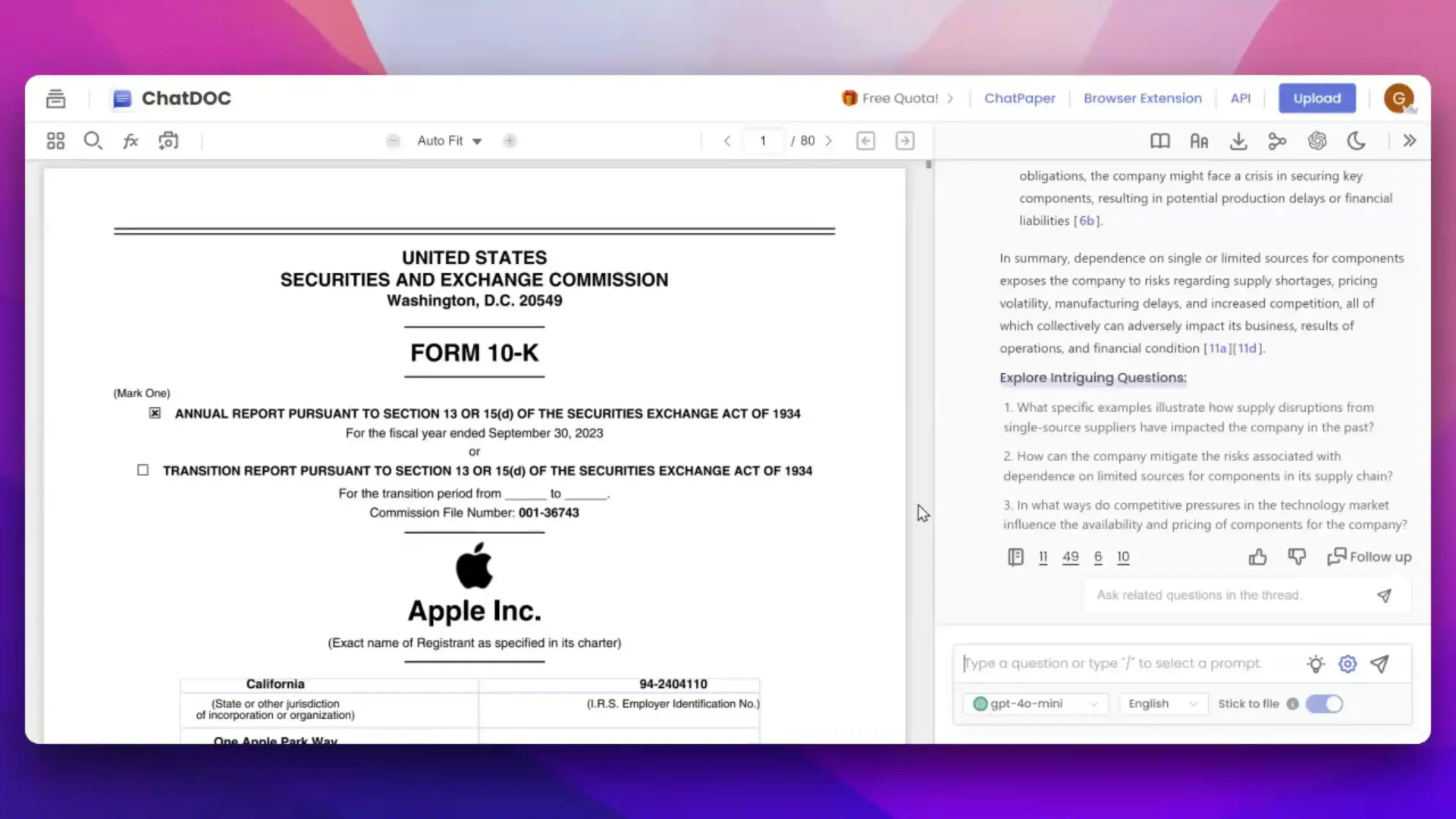1456x819 pixels.
Task: Enable dark mode with the moon icon
Action: (x=1357, y=140)
